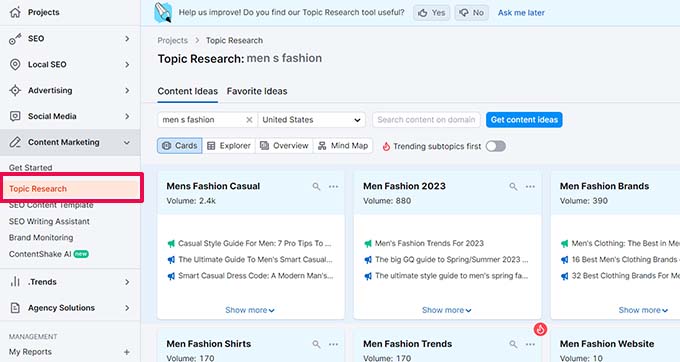
Task: Click the trending fire badge on Men Fashion Trends
Action: point(540,329)
